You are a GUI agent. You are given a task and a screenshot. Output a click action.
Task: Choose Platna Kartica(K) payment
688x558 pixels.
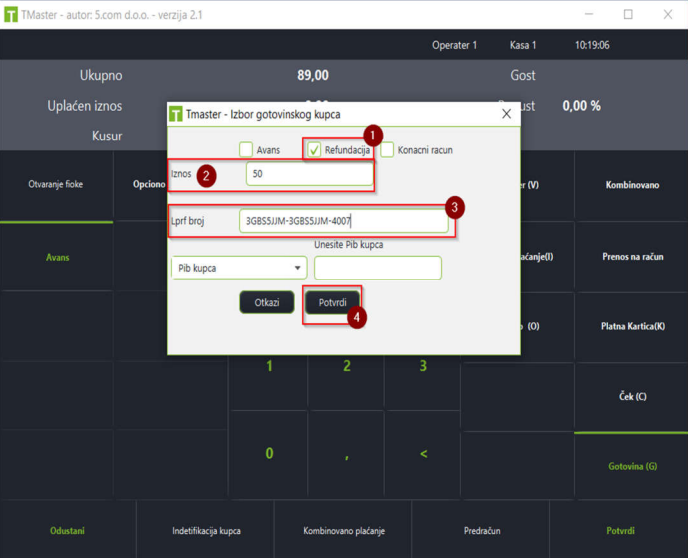click(x=632, y=326)
